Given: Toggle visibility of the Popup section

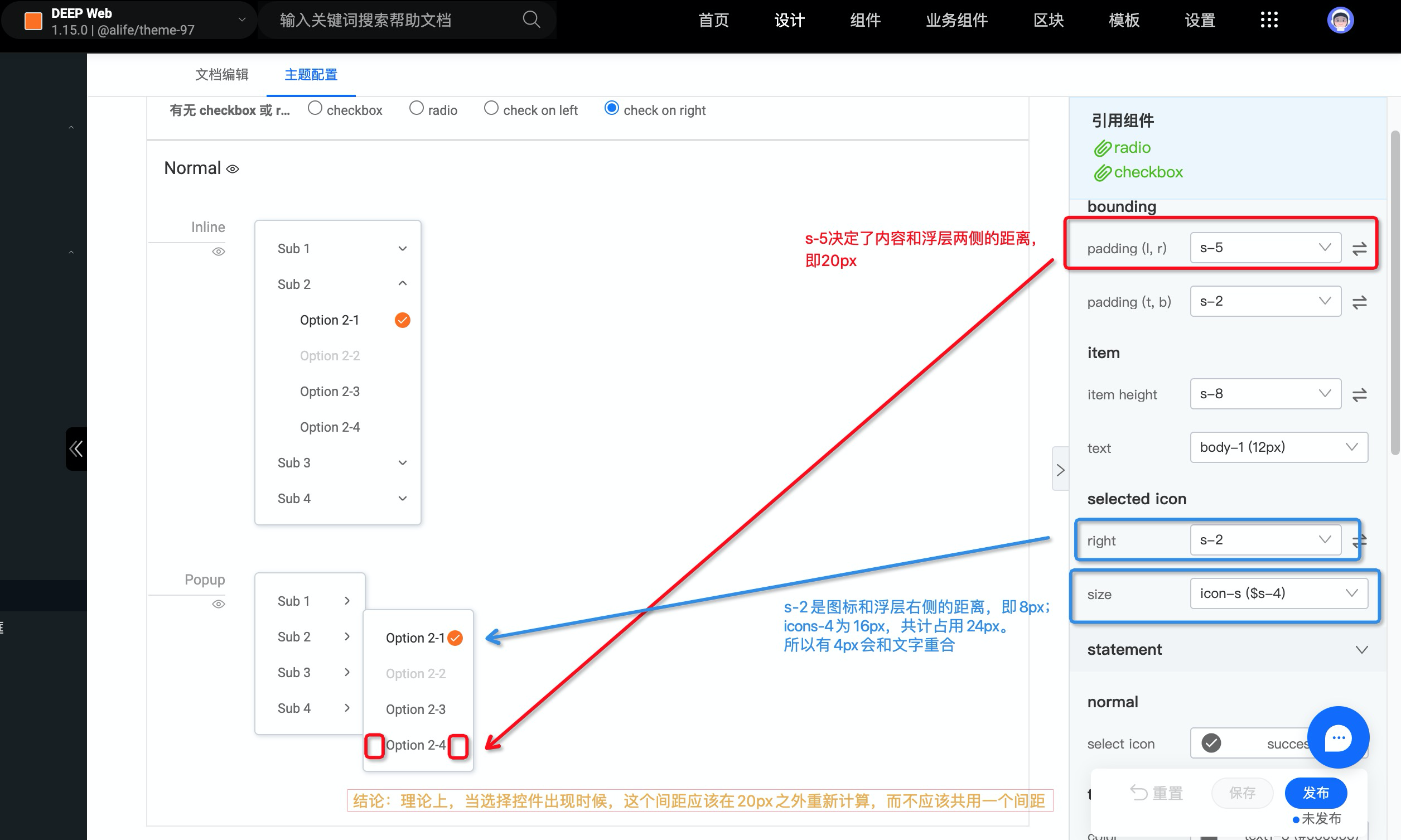Looking at the screenshot, I should pos(219,604).
